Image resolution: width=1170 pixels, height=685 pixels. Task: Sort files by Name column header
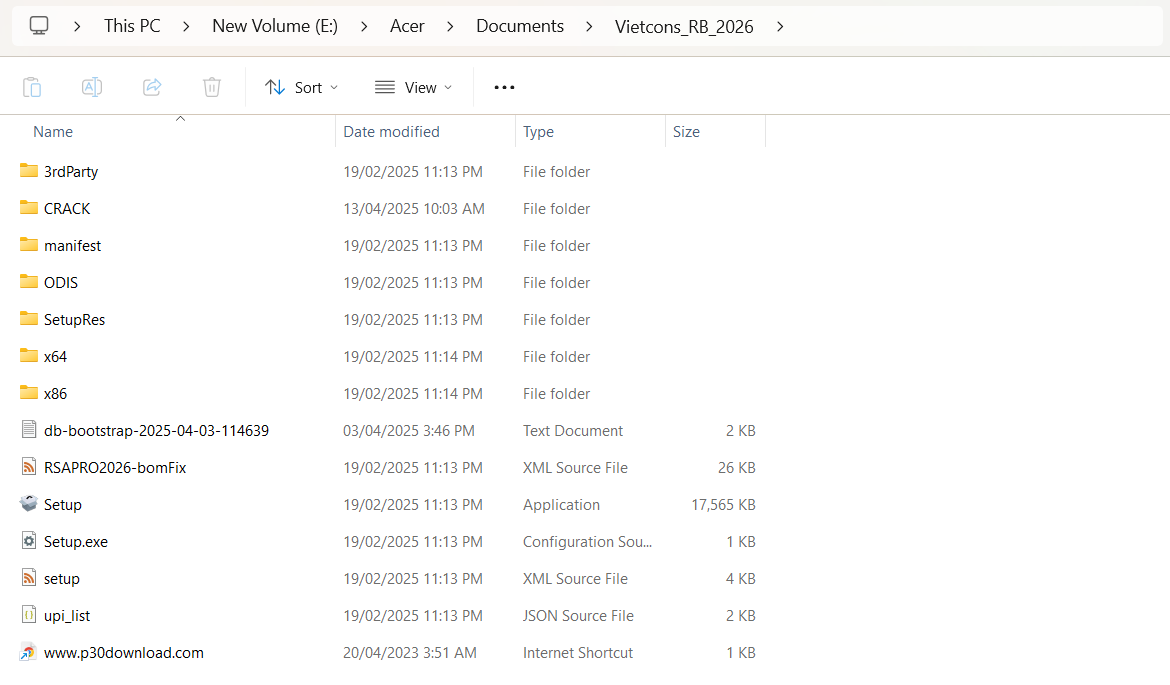(x=53, y=131)
